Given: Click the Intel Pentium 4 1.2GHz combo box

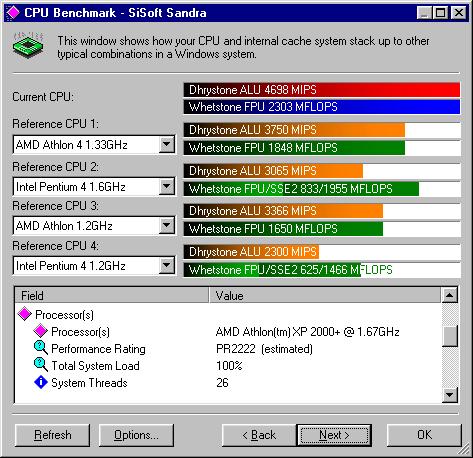Looking at the screenshot, I should pos(94,266).
